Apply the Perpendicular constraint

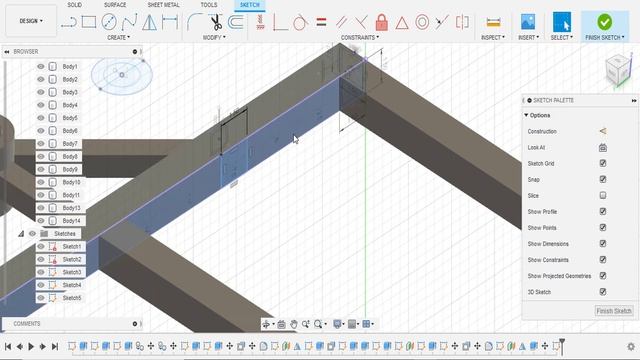point(361,22)
